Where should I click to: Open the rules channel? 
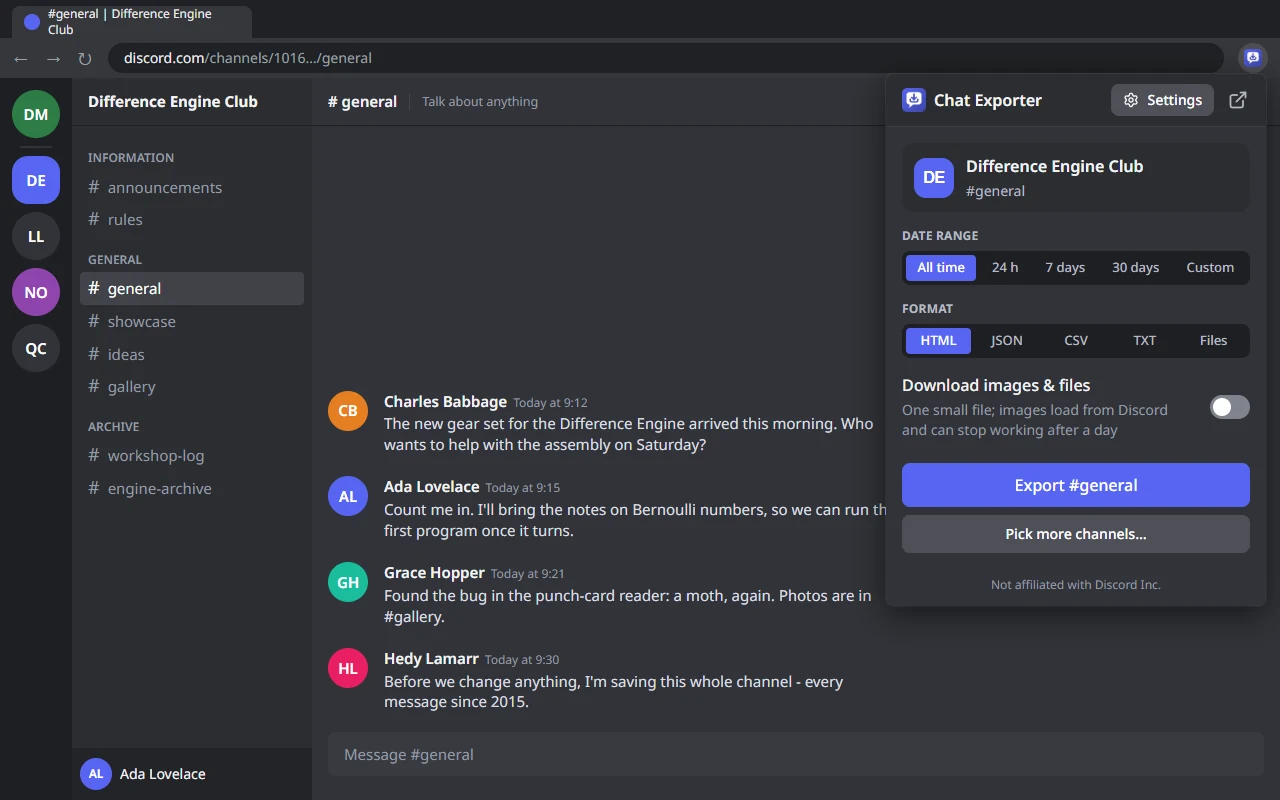192,219
